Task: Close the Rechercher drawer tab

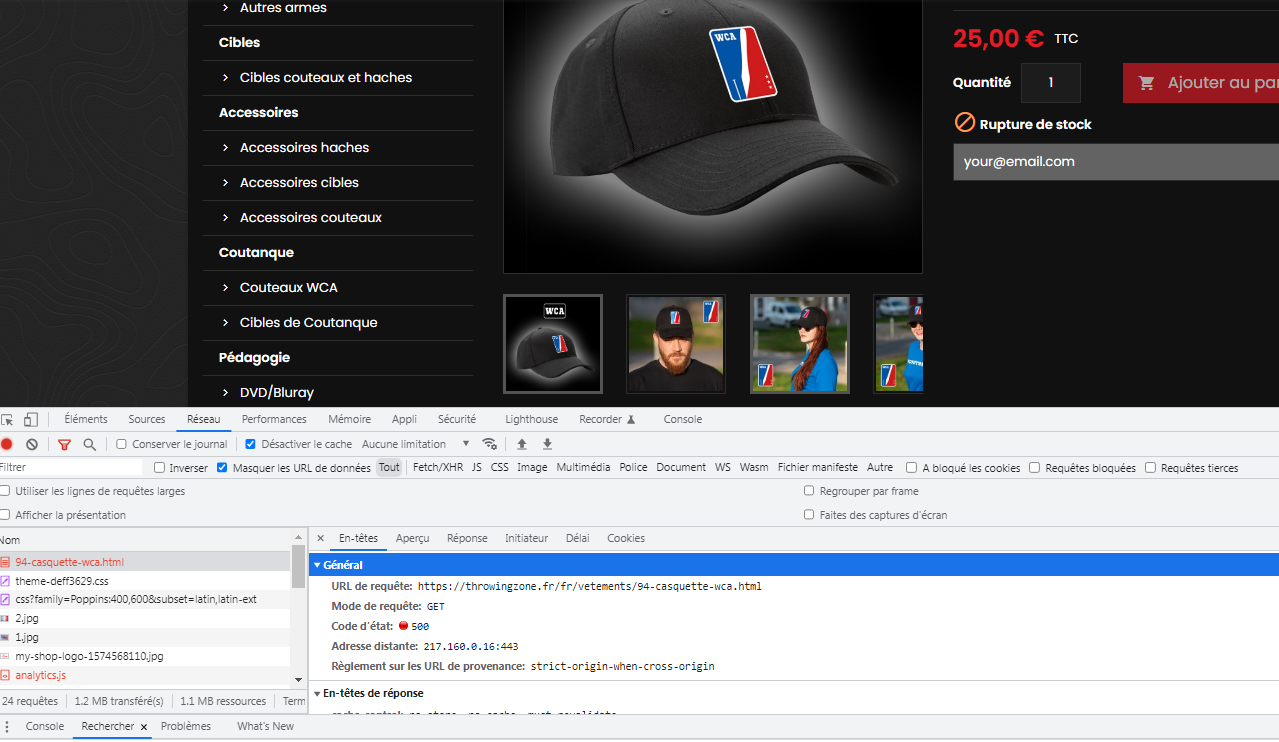Action: pyautogui.click(x=144, y=727)
